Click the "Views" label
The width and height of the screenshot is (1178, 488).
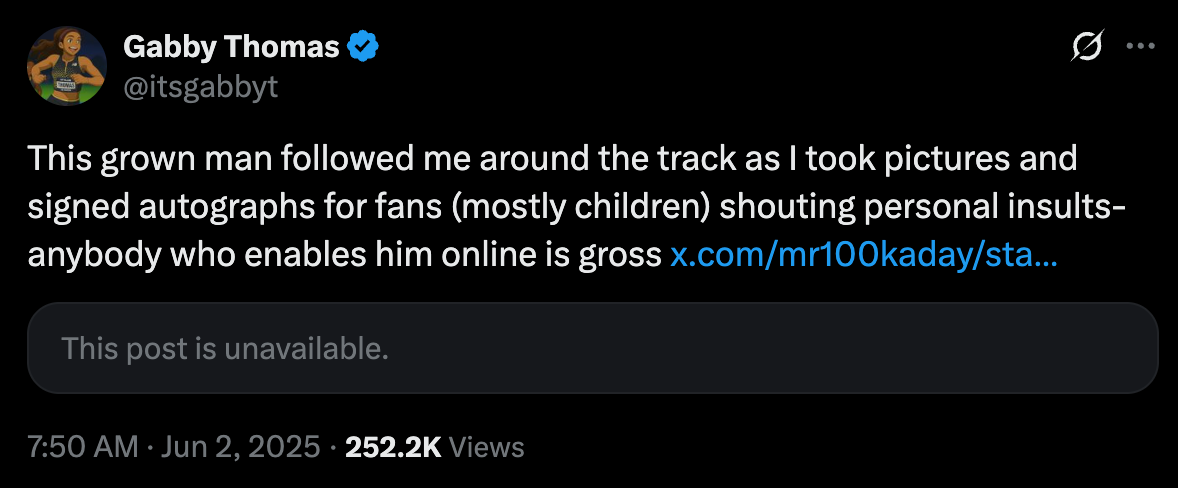[487, 447]
